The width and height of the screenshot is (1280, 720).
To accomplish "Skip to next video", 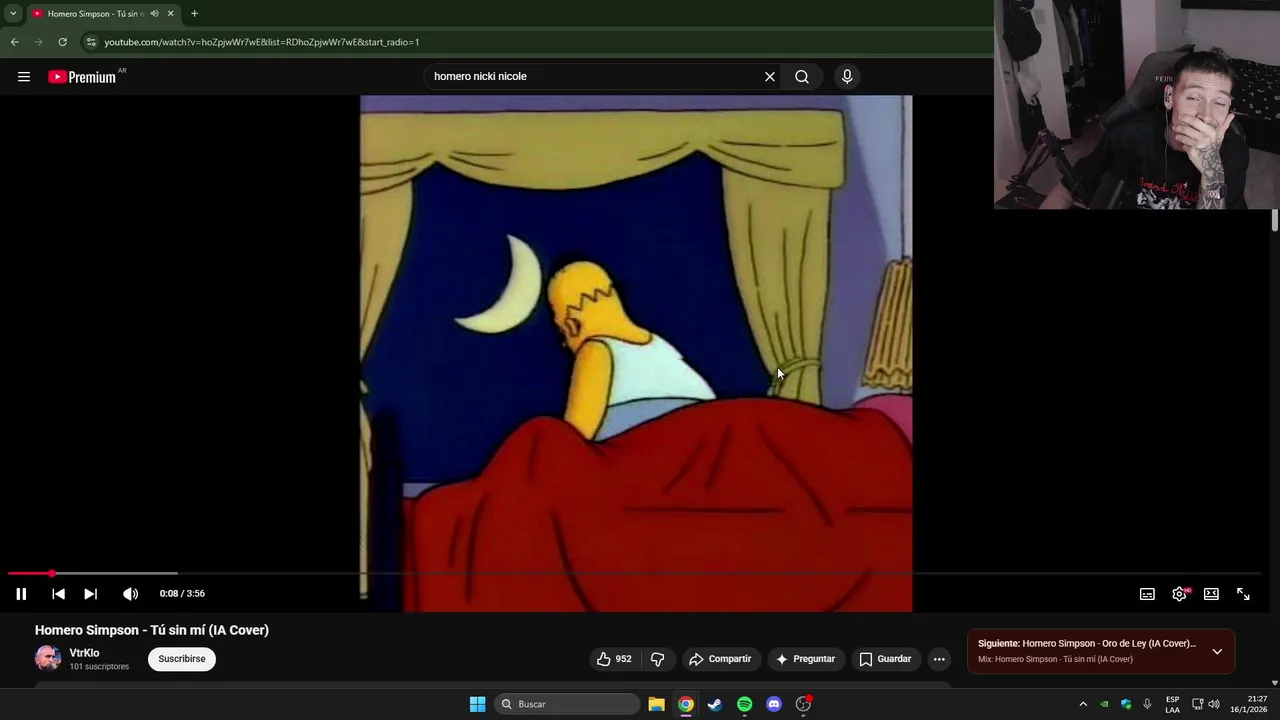I will pos(90,594).
